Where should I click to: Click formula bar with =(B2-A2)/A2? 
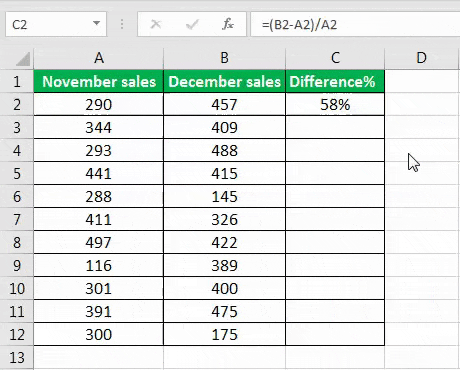pos(355,24)
